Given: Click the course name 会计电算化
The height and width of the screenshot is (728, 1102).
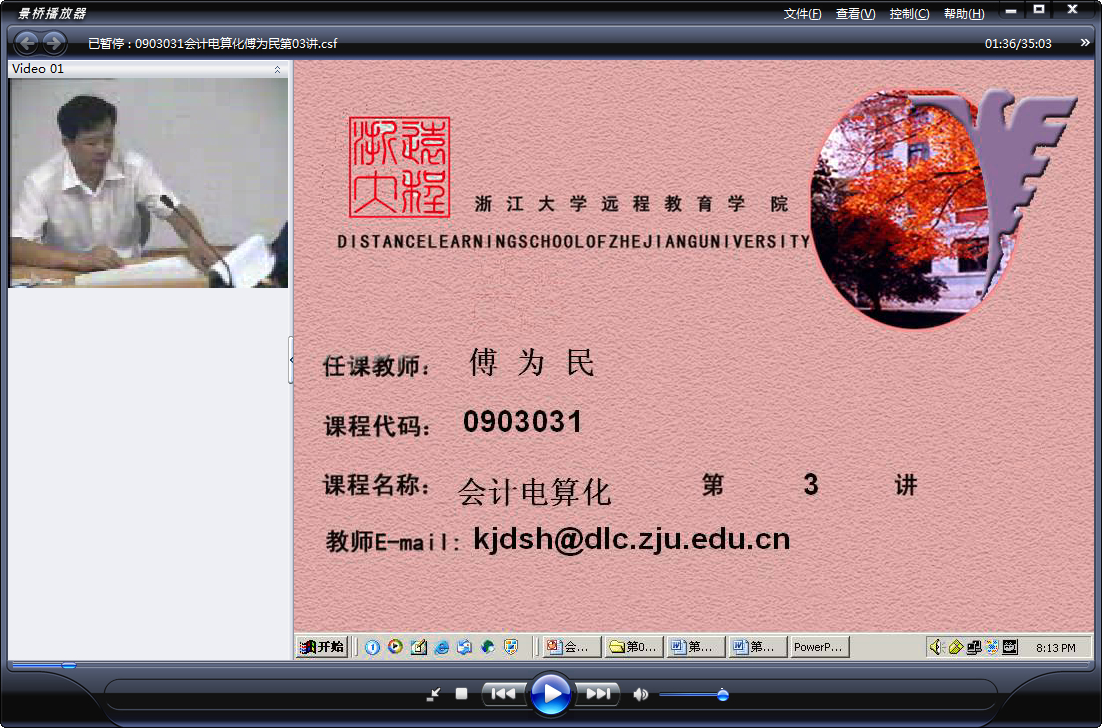Looking at the screenshot, I should tap(534, 492).
